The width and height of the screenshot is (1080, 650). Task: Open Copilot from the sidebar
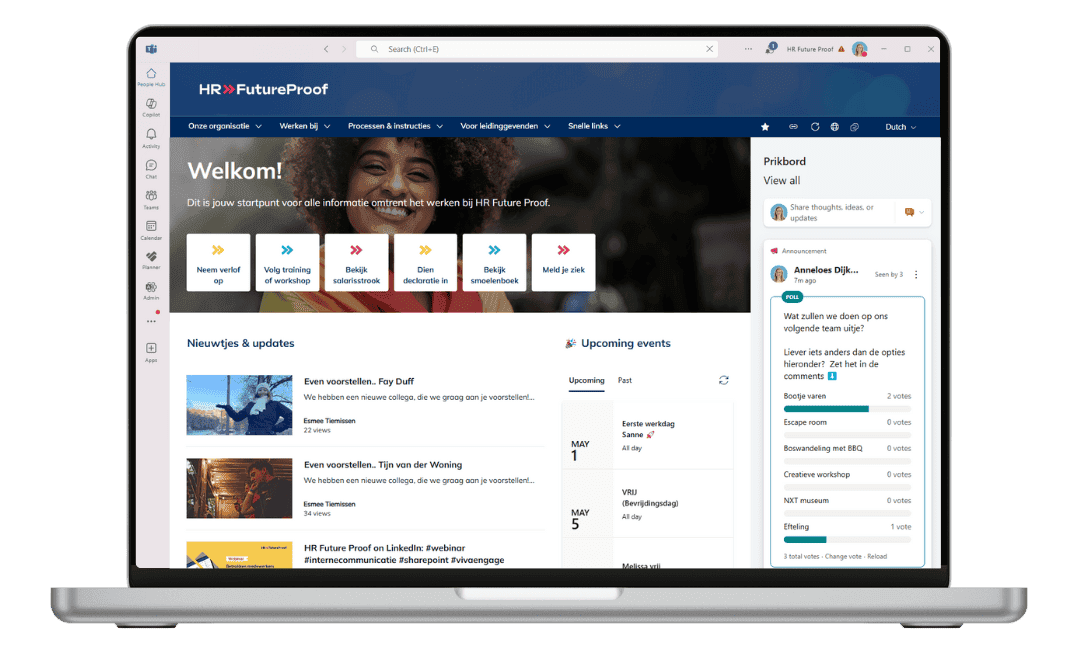click(151, 107)
